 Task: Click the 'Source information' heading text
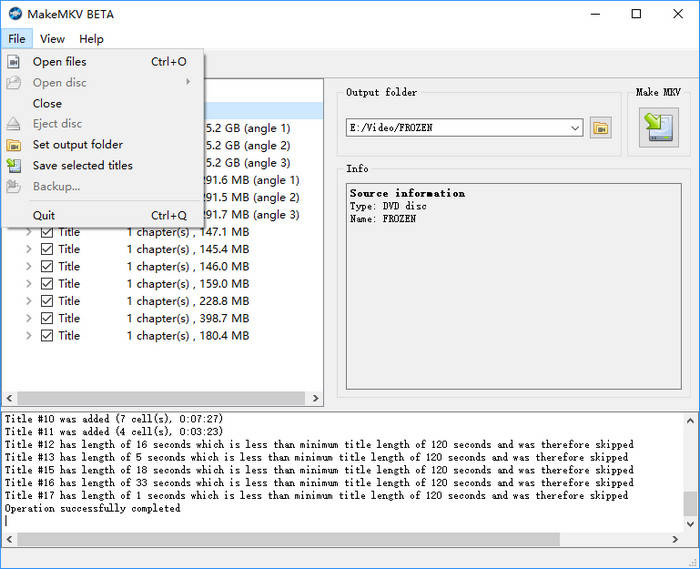tap(407, 193)
